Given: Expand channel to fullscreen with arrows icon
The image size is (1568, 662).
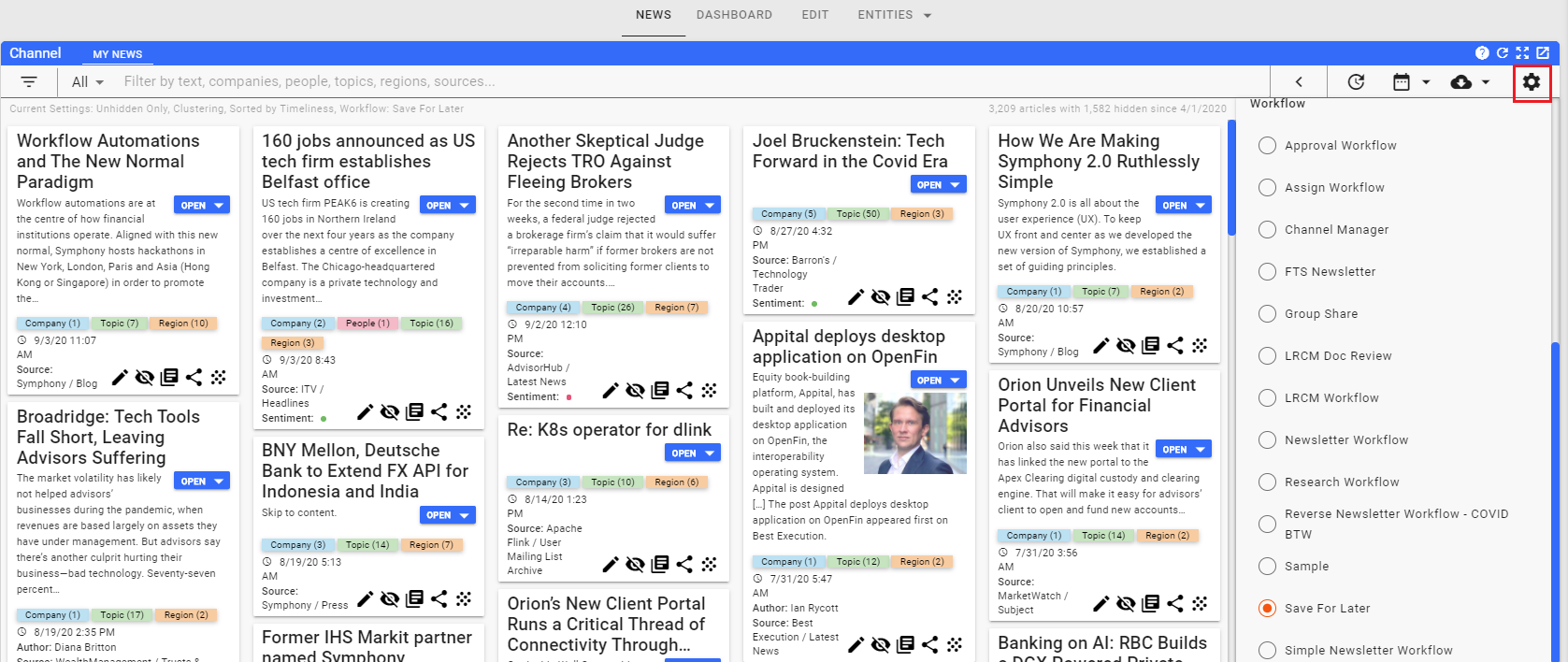Looking at the screenshot, I should [1522, 53].
